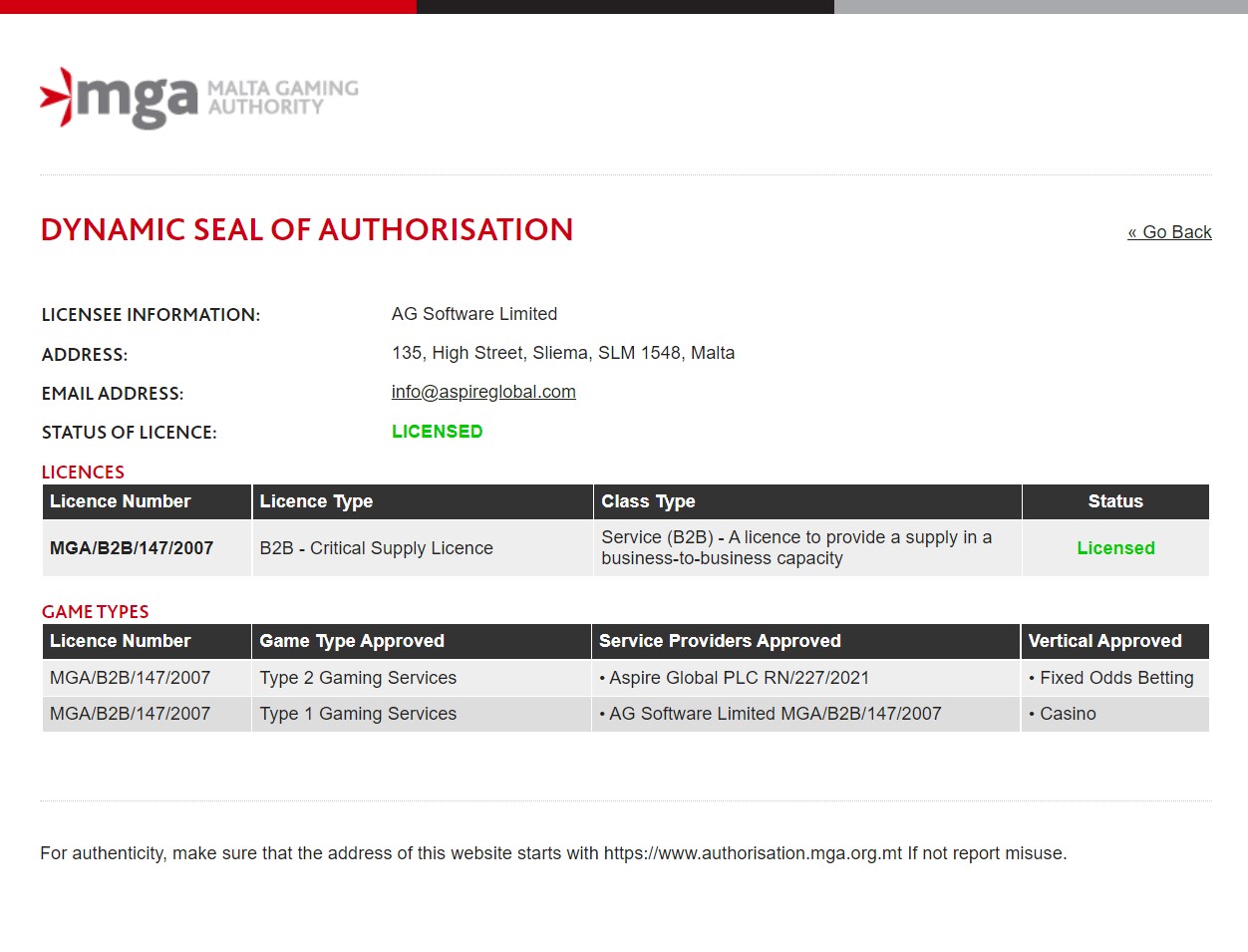Click the Licence Type column header
1248x952 pixels.
(423, 501)
